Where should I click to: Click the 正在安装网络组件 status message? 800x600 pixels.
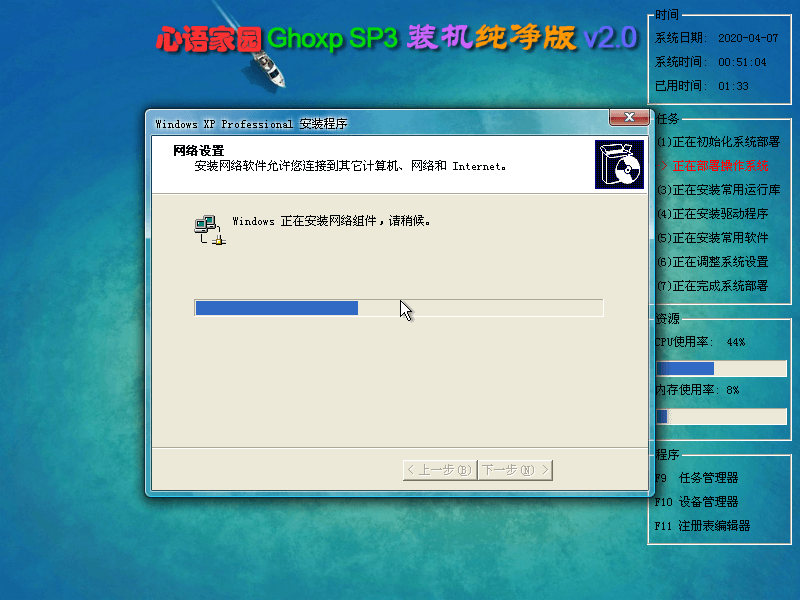point(332,221)
